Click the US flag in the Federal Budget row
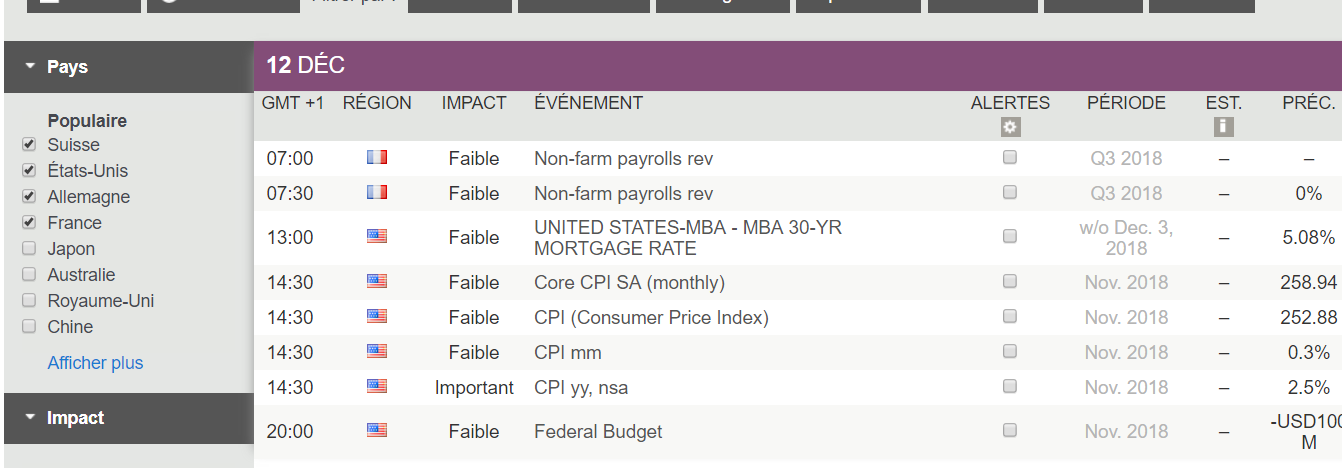 [377, 431]
